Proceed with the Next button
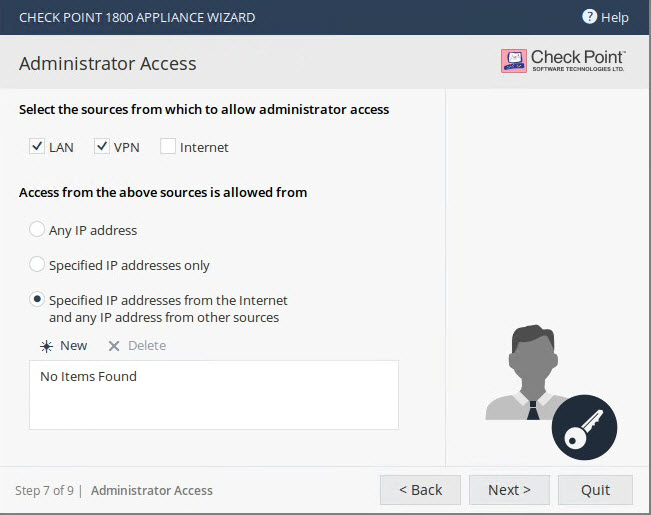 coord(509,490)
